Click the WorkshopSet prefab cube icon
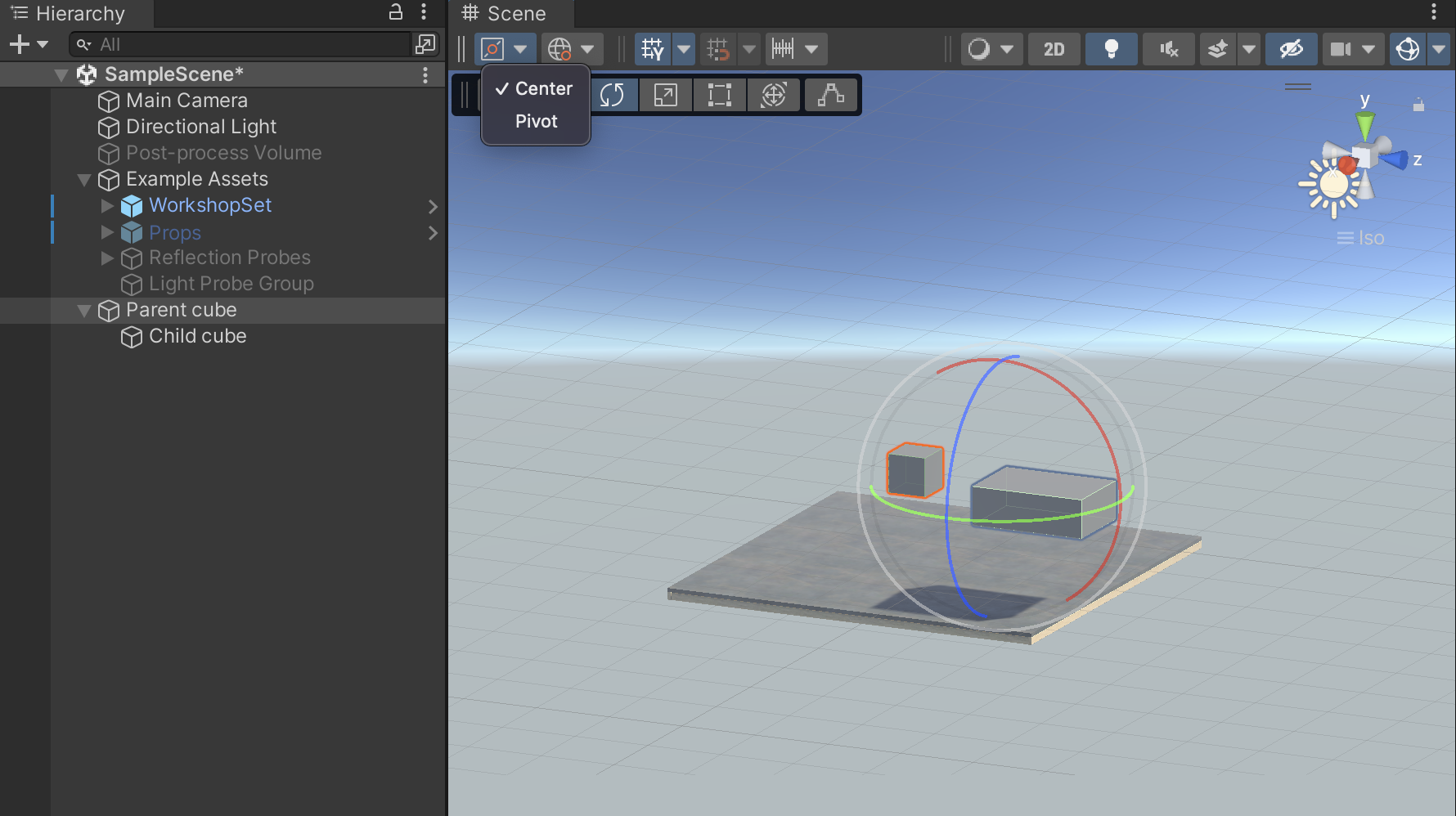1456x816 pixels. coord(132,206)
